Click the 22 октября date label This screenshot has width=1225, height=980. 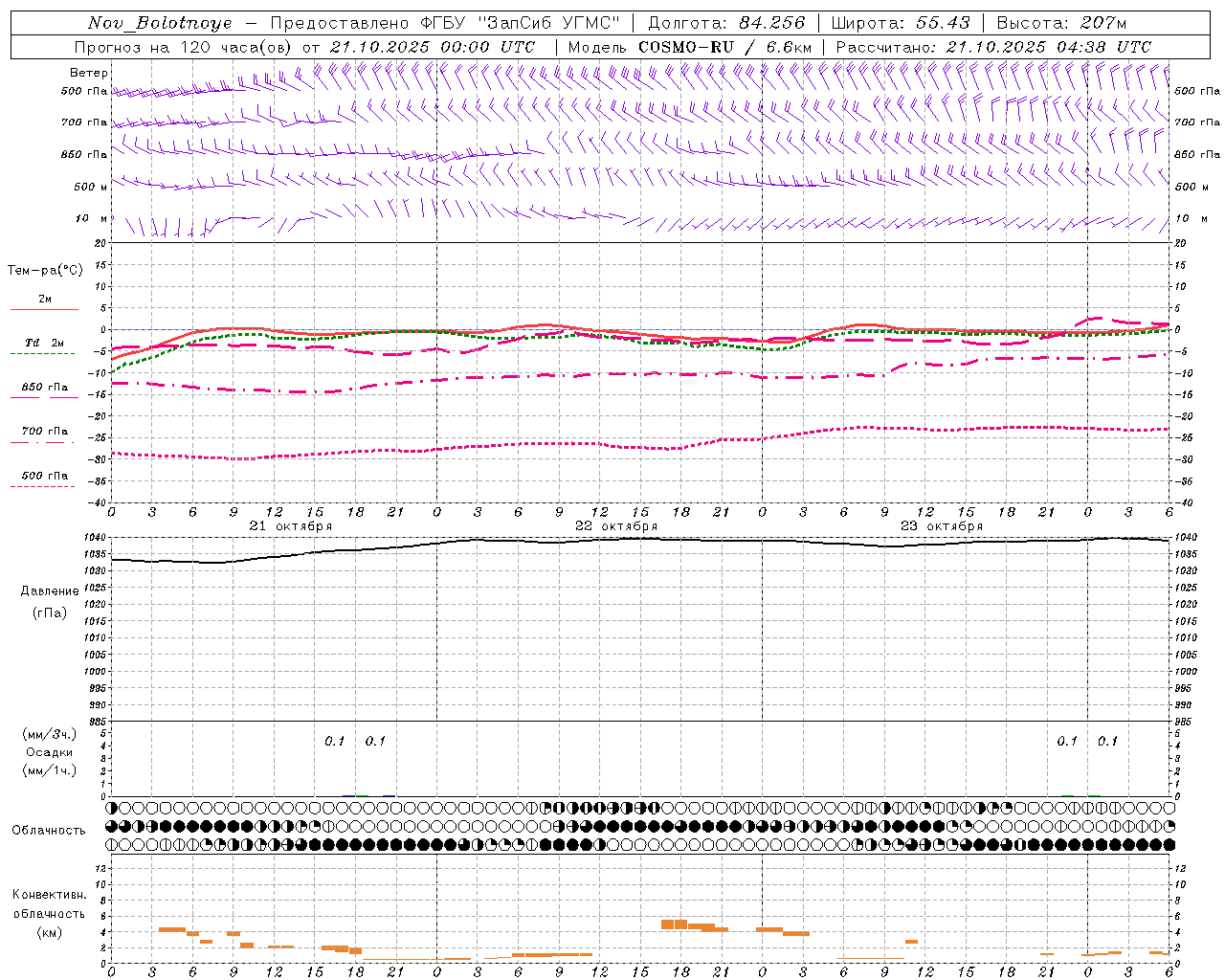click(616, 526)
